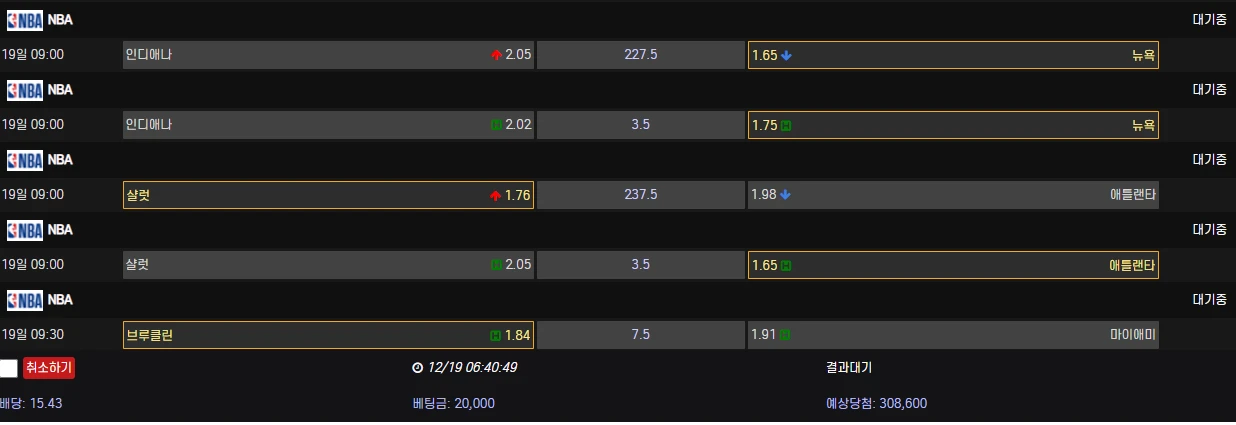Click the blue down arrow next to 애틀랜타 1.98

click(786, 195)
